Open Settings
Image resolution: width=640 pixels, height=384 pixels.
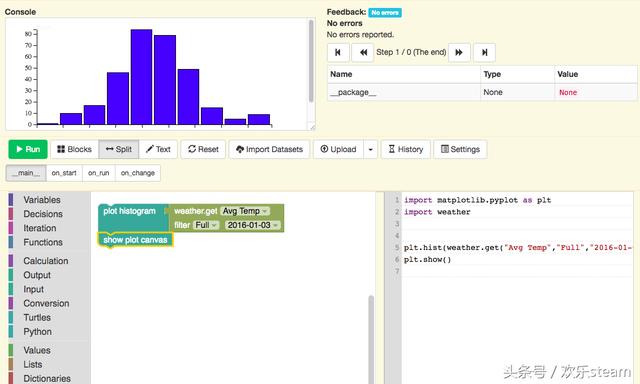[460, 149]
